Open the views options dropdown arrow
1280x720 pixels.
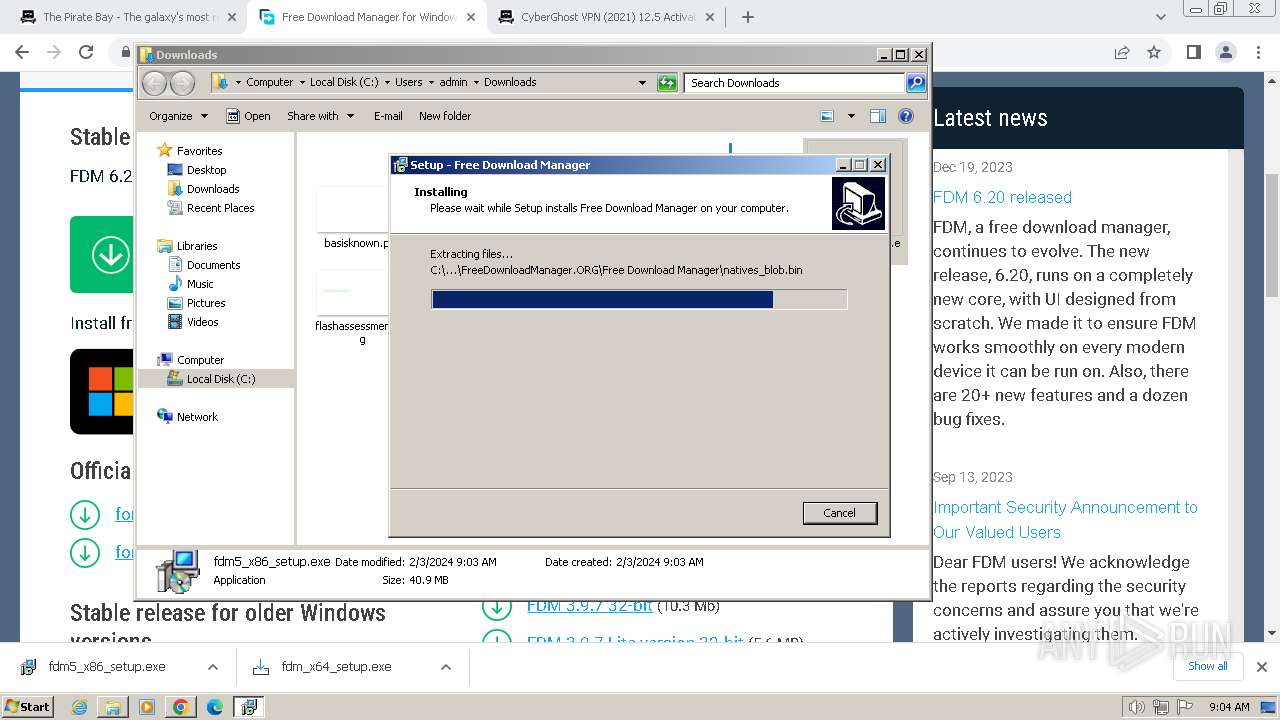tap(851, 116)
